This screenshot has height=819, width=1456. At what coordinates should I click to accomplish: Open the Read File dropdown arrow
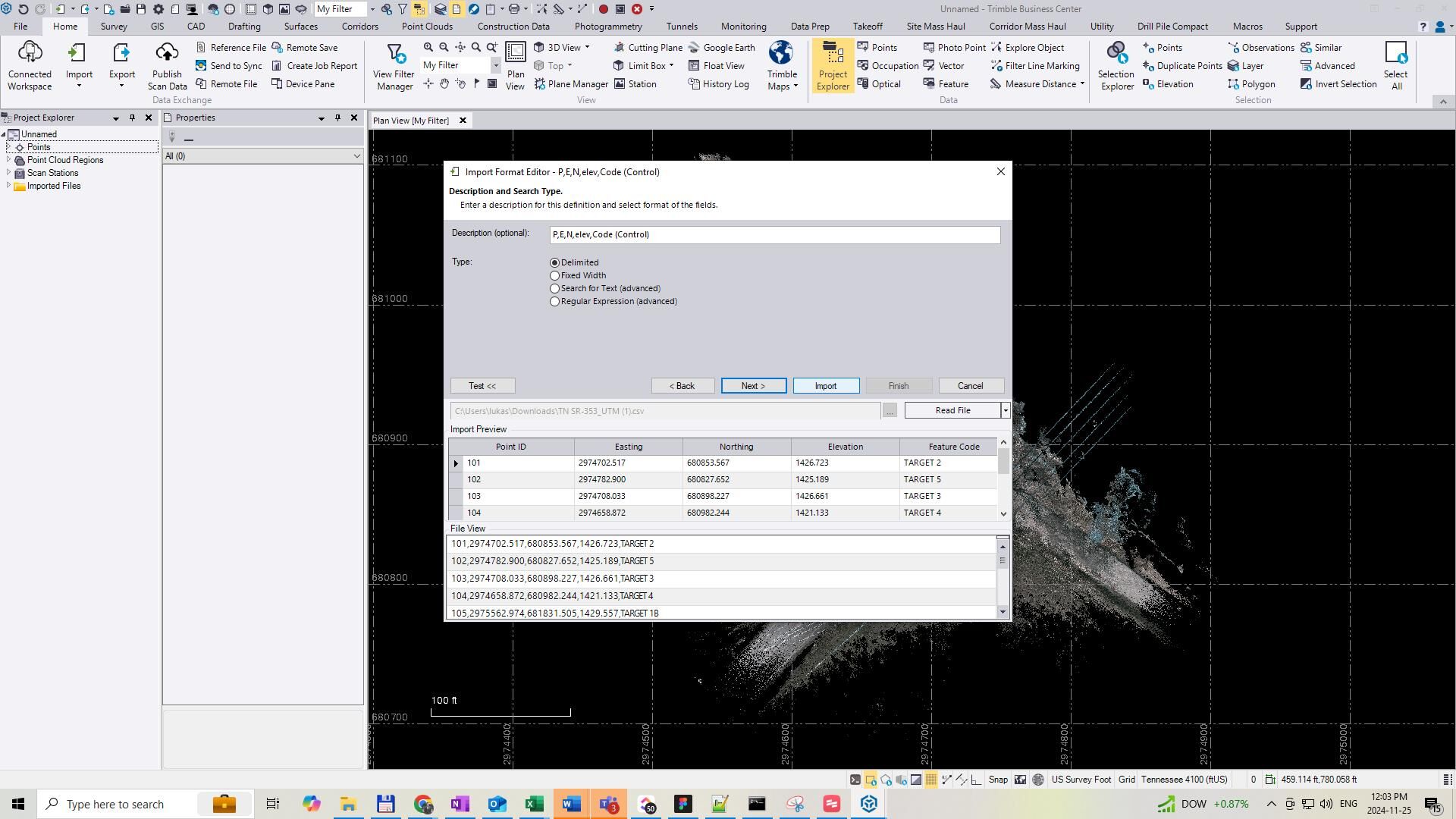pyautogui.click(x=1006, y=411)
